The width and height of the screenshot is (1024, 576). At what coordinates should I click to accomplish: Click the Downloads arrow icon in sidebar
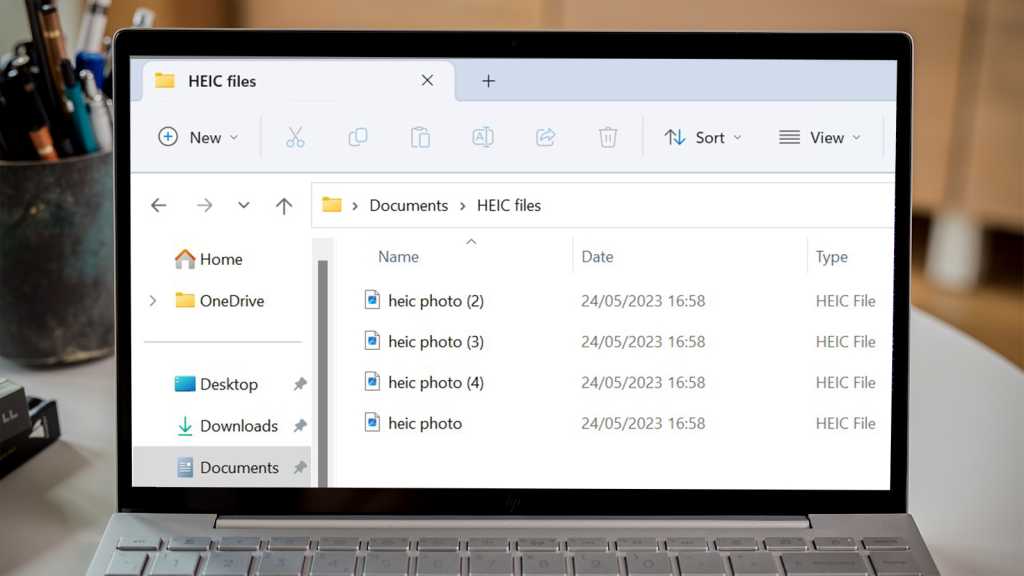(185, 426)
